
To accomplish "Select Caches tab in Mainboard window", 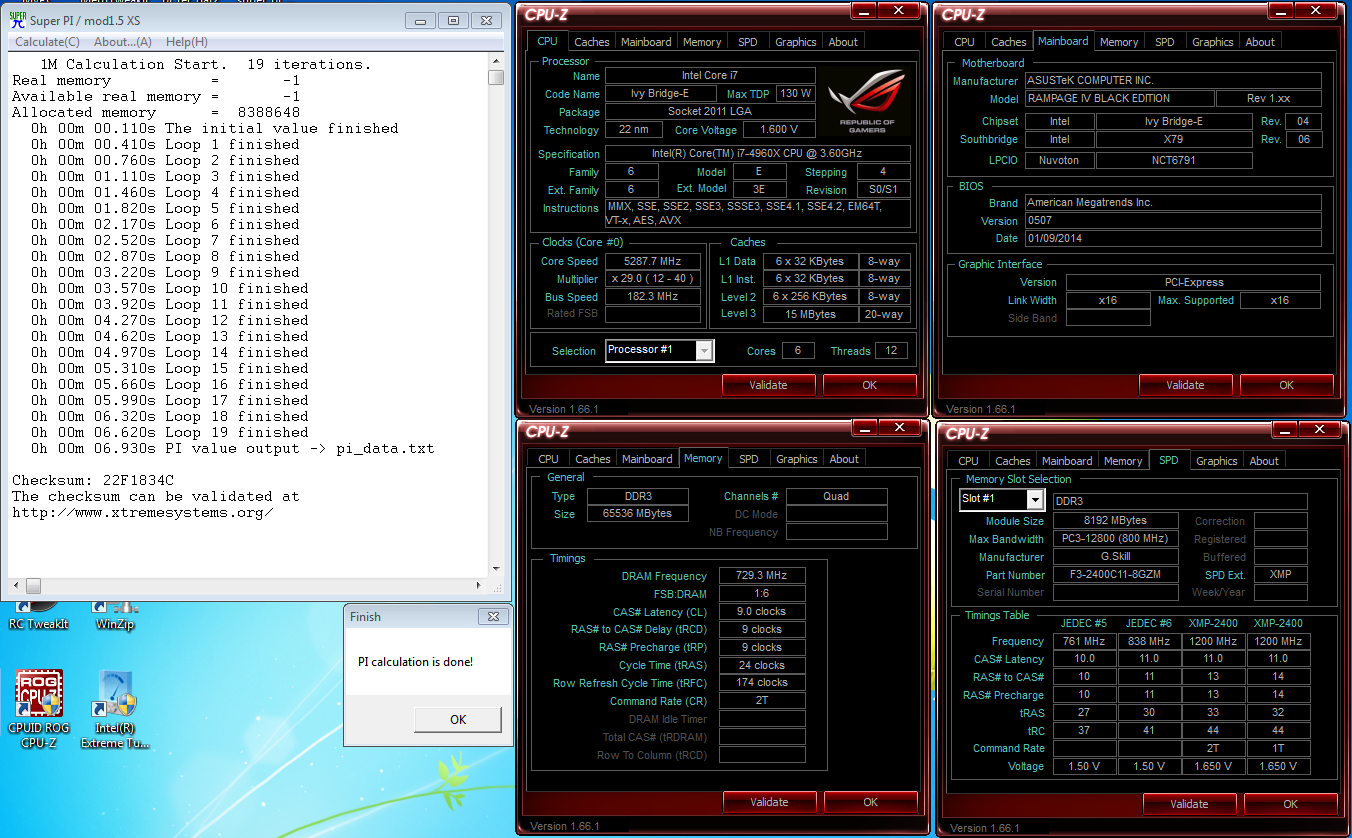I will 1008,42.
